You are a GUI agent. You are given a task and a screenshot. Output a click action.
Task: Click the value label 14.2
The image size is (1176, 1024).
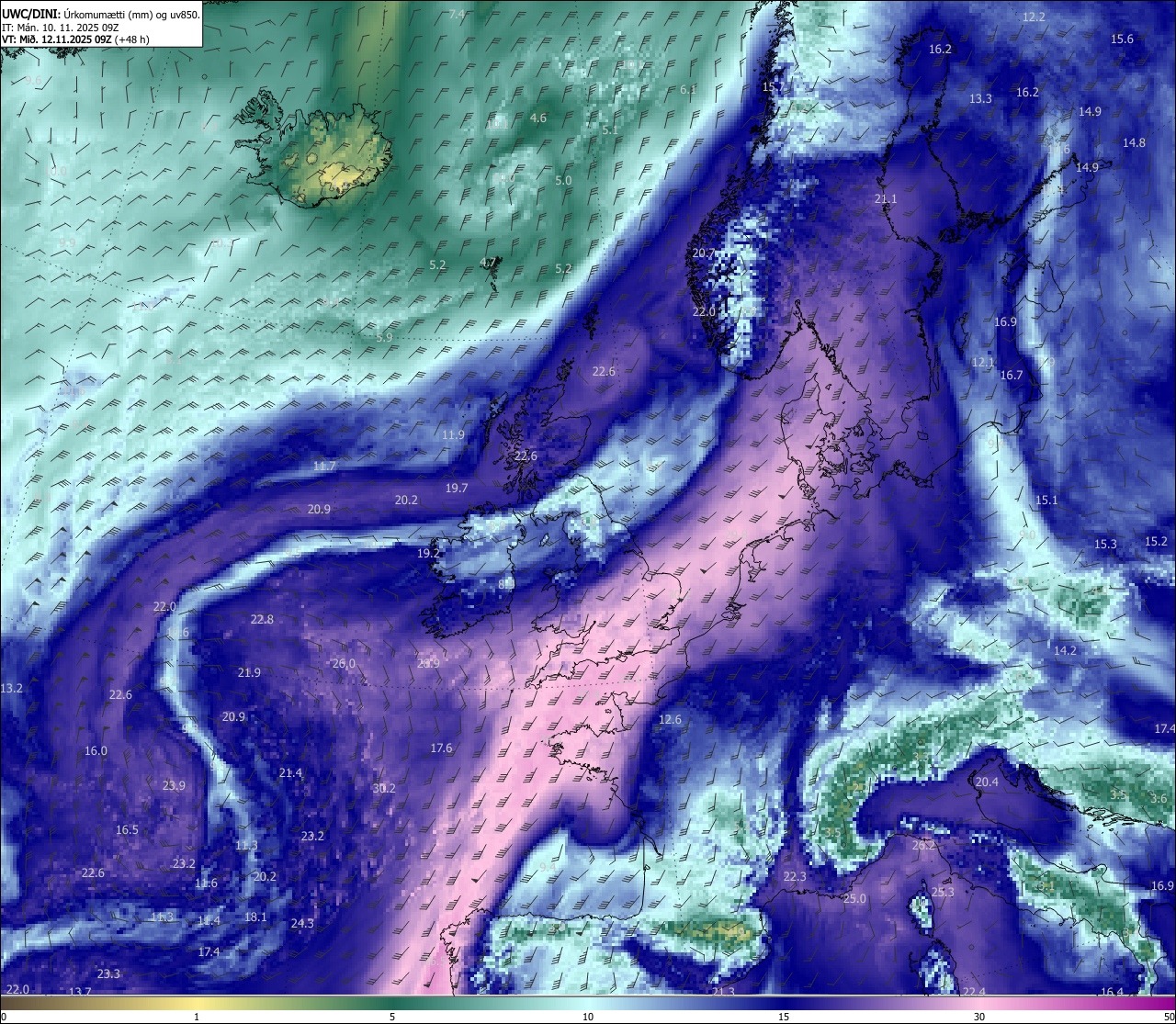[x=1065, y=650]
